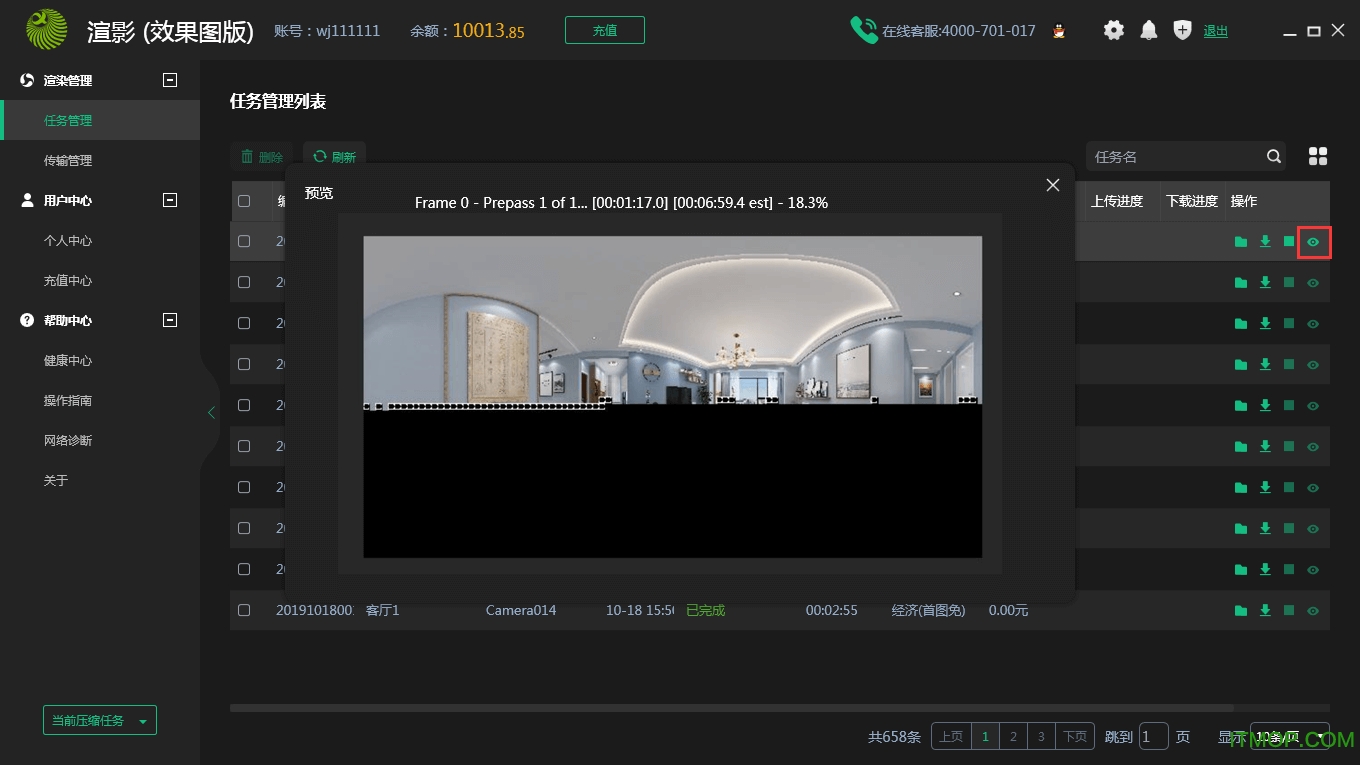Download results of the 客厅1 task
Viewport: 1360px width, 765px height.
[1265, 610]
